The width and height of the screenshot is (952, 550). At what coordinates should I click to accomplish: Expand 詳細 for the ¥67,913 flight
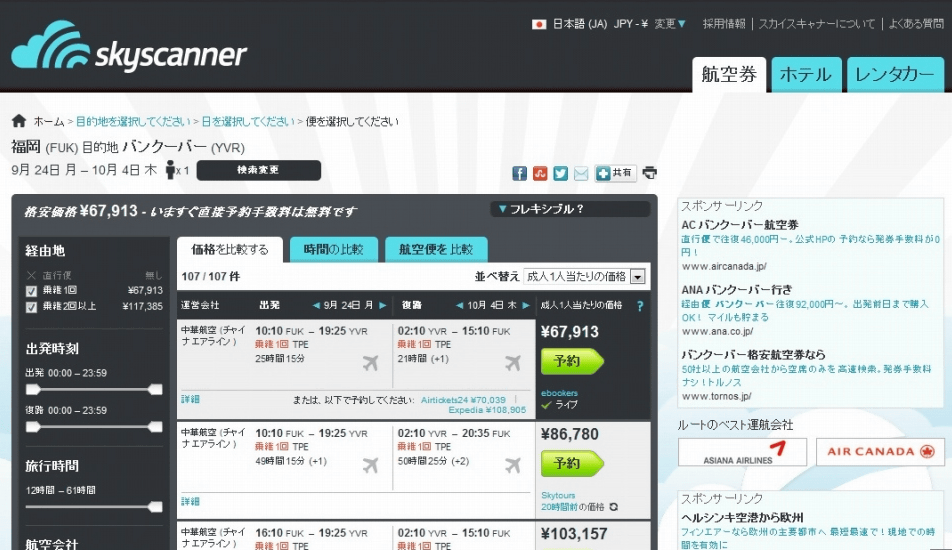[190, 399]
